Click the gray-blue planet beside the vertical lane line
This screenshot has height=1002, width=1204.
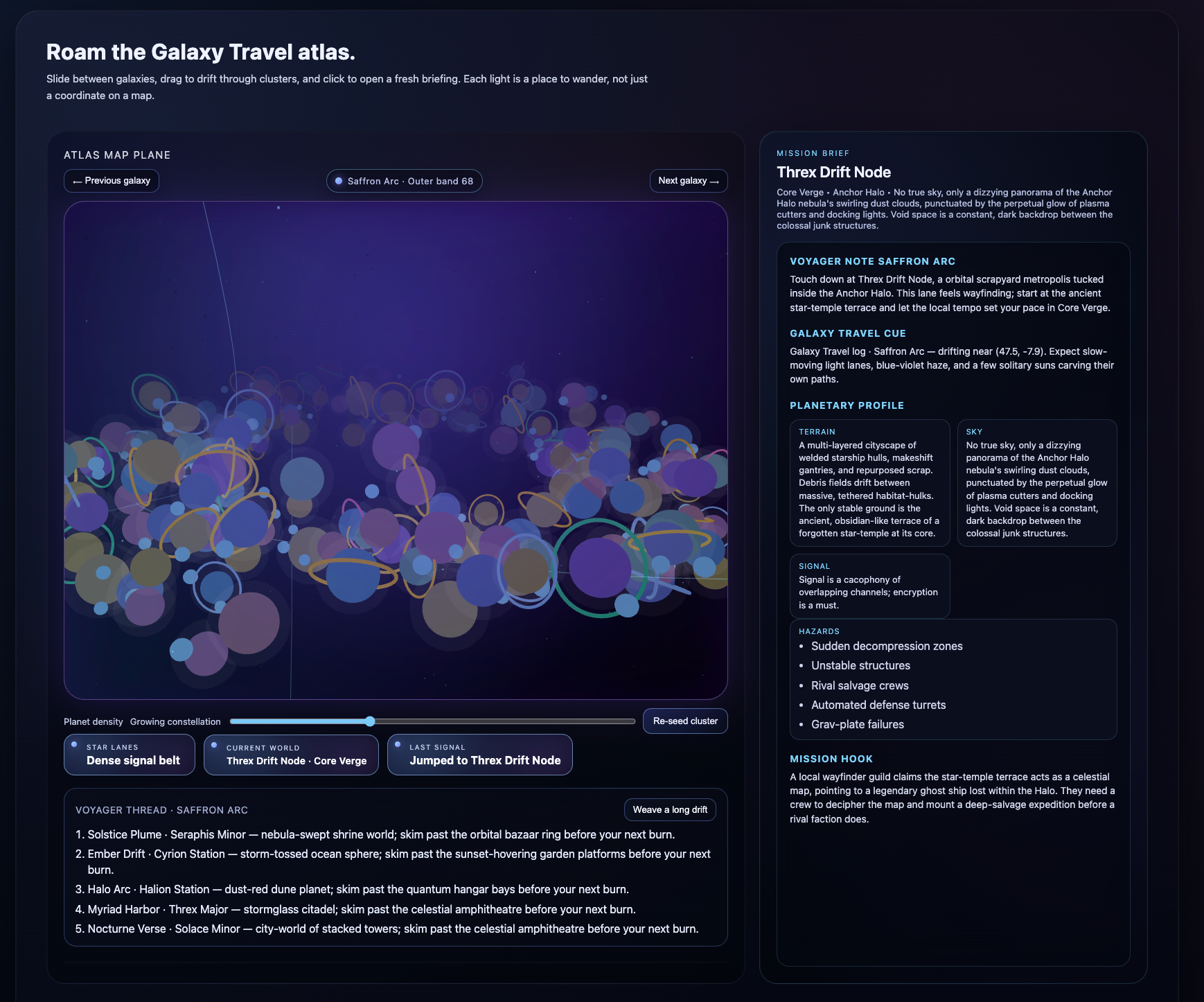(302, 479)
